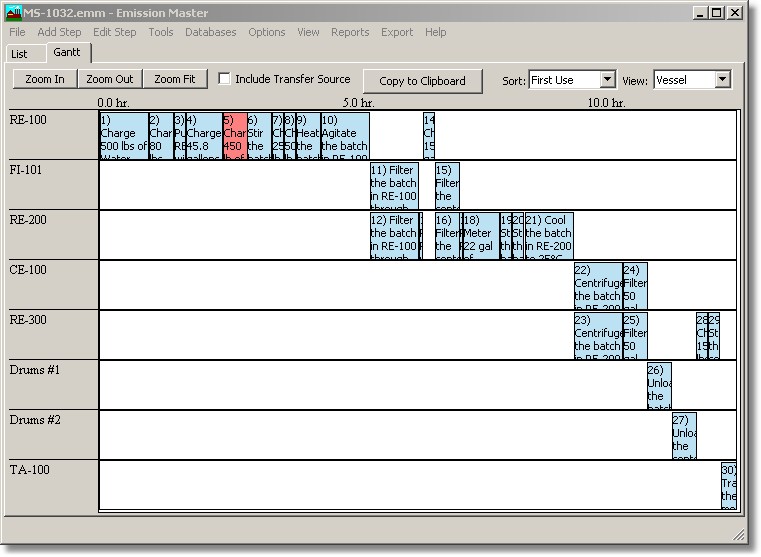Select step 26 Unload bar in Drums #1 row
This screenshot has height=557, width=761.
[x=660, y=386]
